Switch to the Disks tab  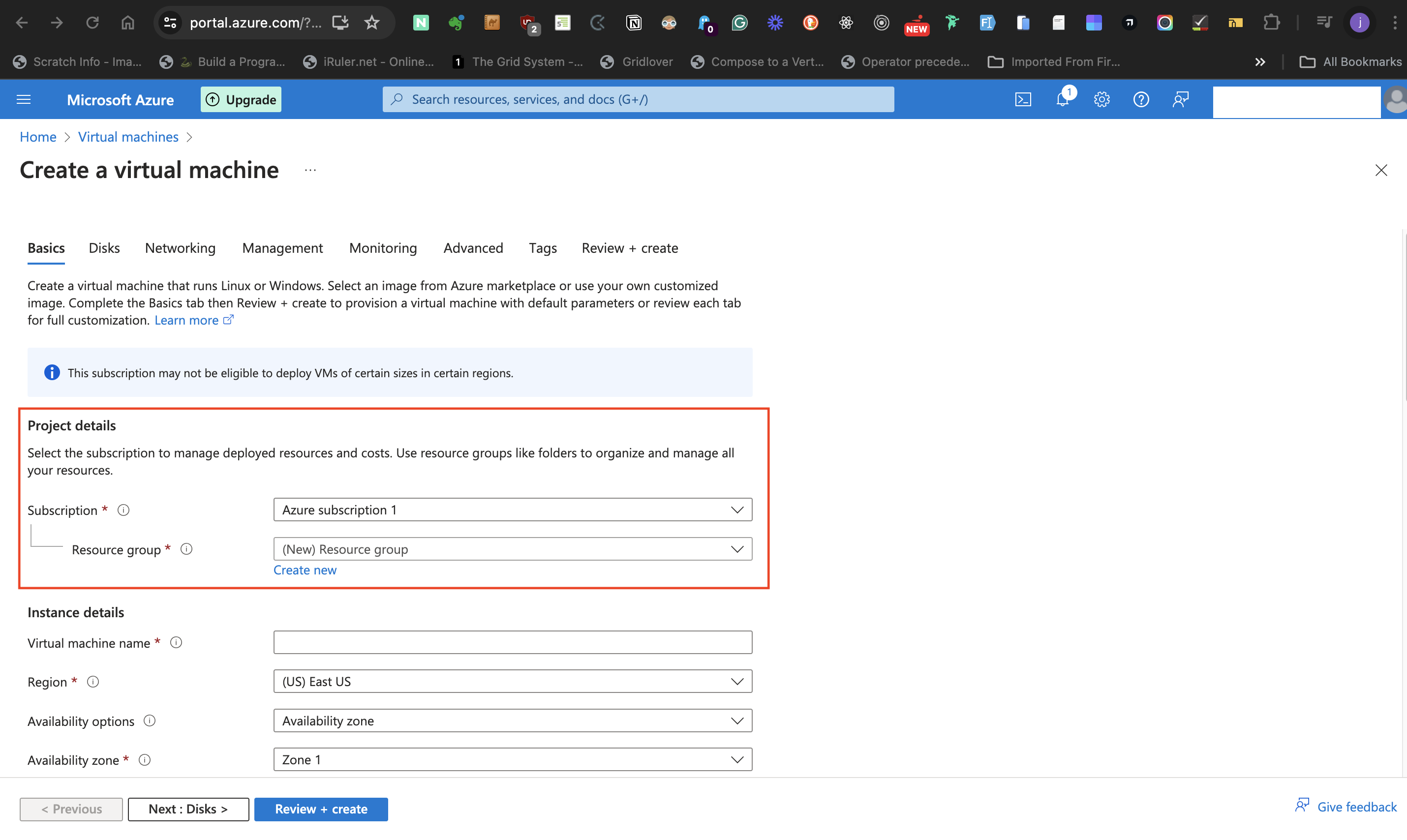pyautogui.click(x=104, y=248)
